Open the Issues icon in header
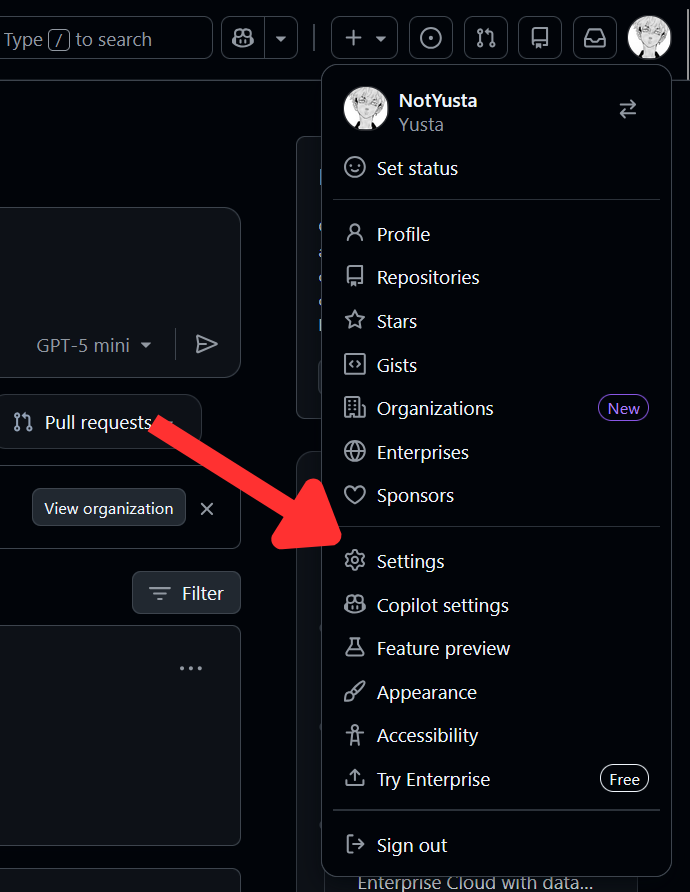 [x=431, y=39]
